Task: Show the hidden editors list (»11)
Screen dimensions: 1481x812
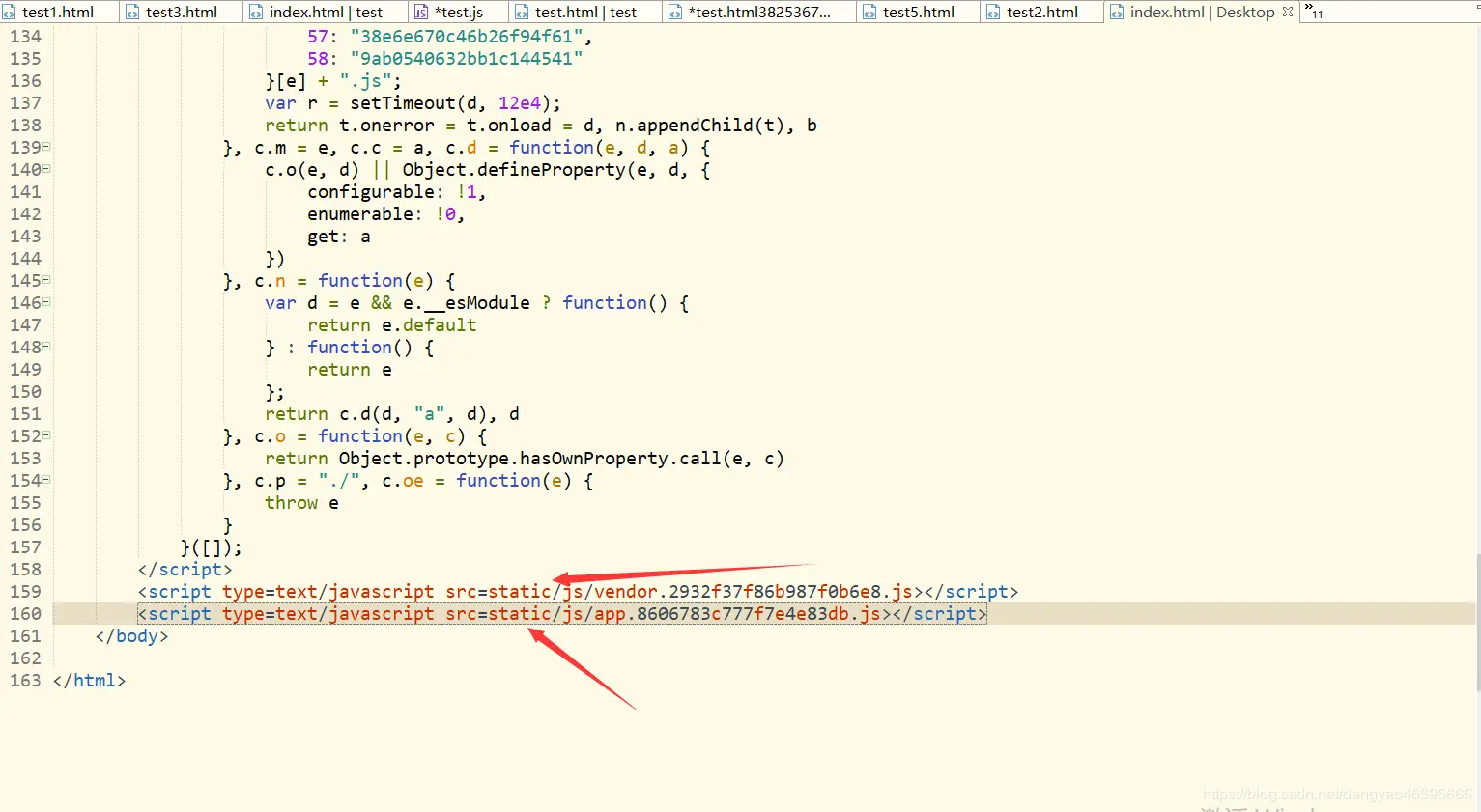Action: coord(1314,12)
